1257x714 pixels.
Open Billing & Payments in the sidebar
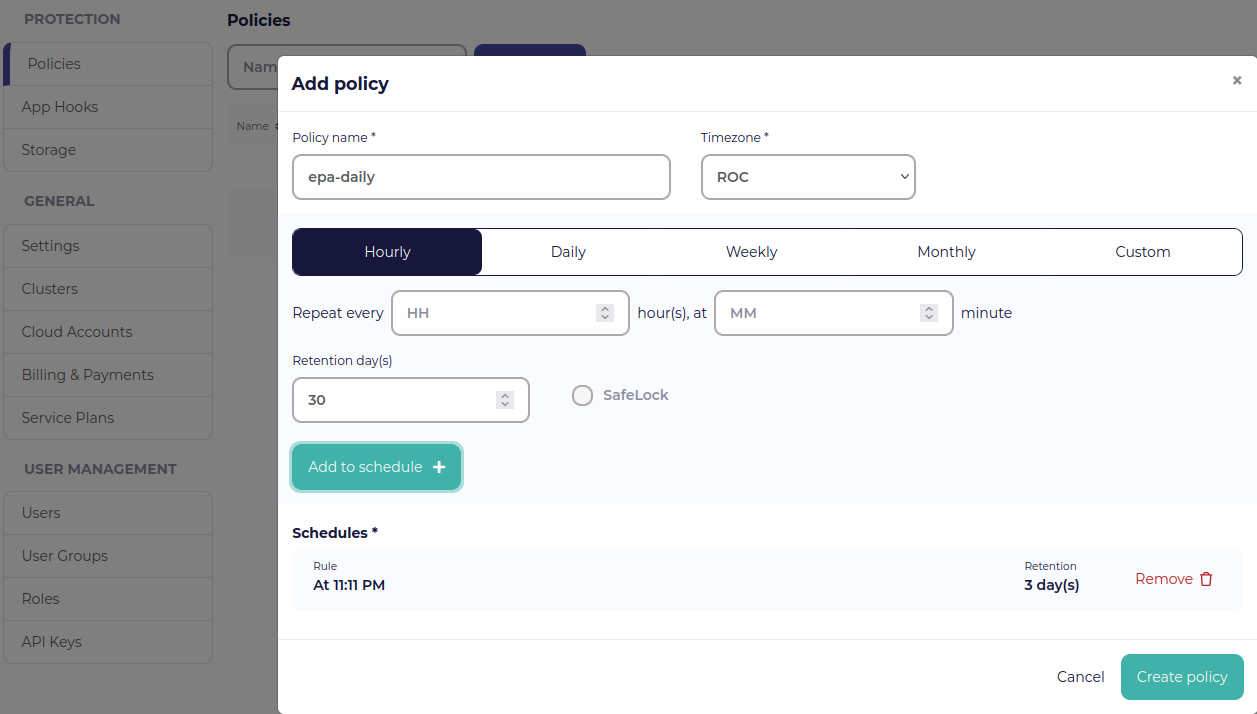108,375
